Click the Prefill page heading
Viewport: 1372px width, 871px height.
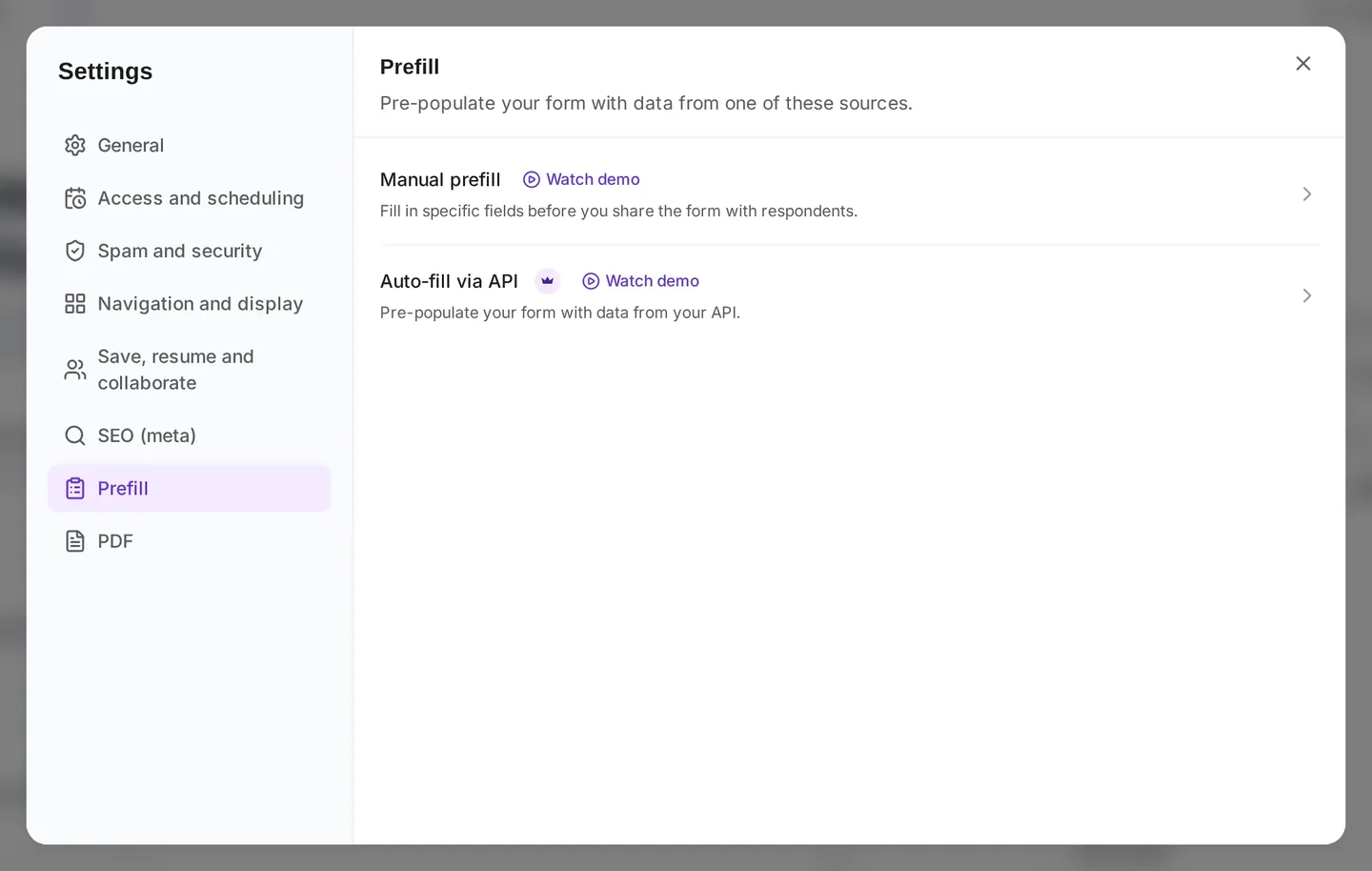point(410,67)
